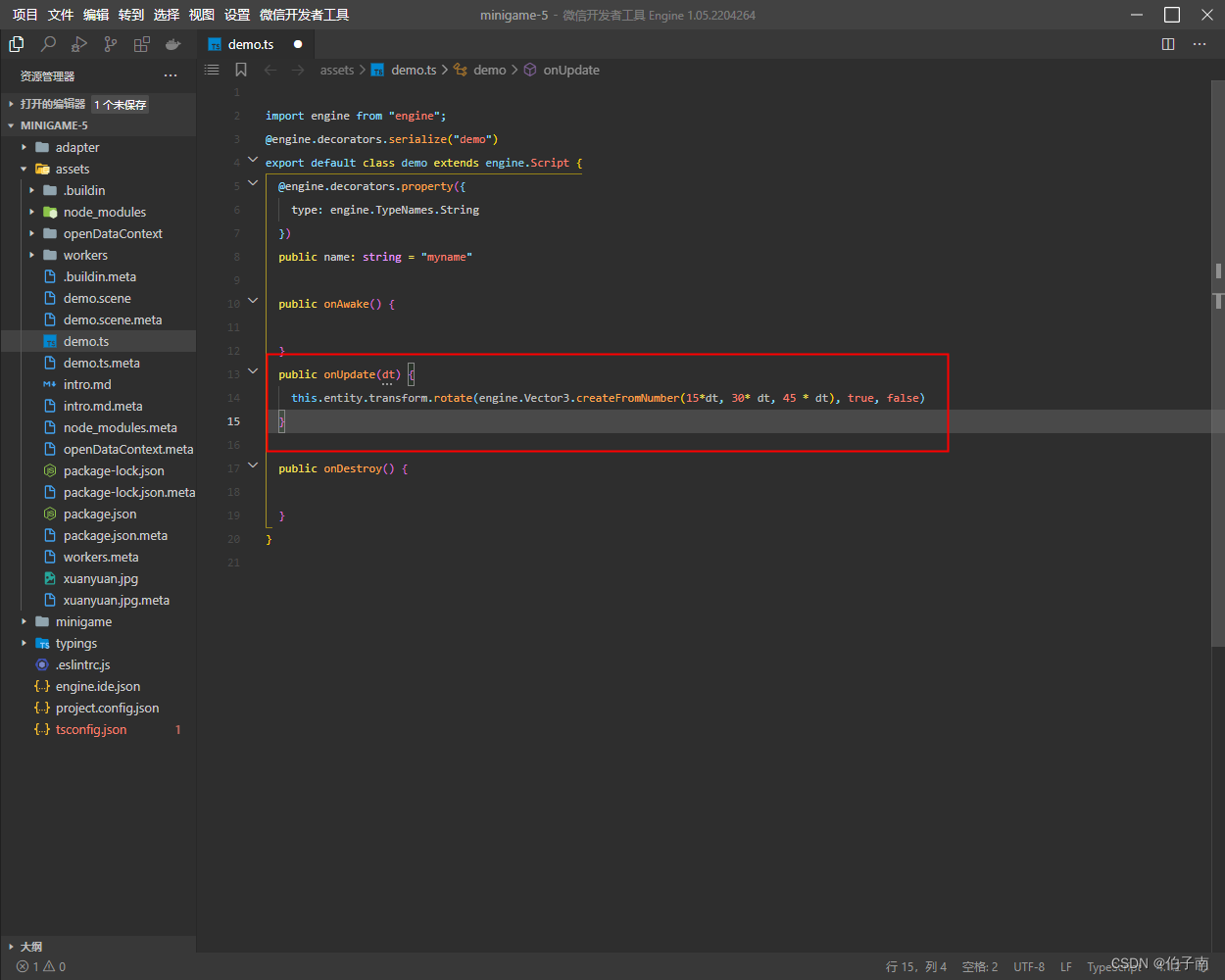Open the 微信开发者工具 menu
Image resolution: width=1225 pixels, height=980 pixels.
305,15
